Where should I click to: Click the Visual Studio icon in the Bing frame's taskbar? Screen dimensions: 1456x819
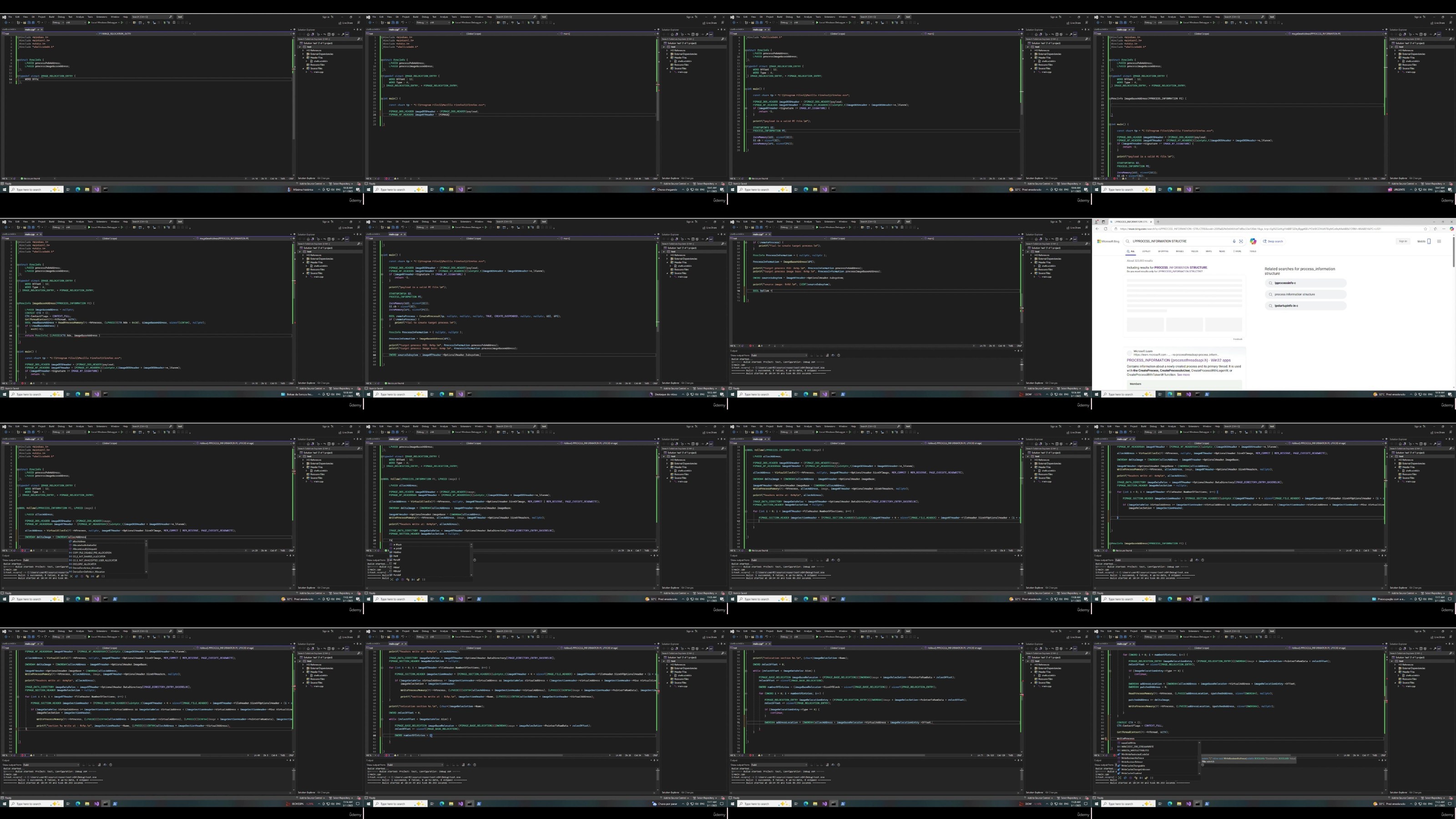[x=1188, y=394]
